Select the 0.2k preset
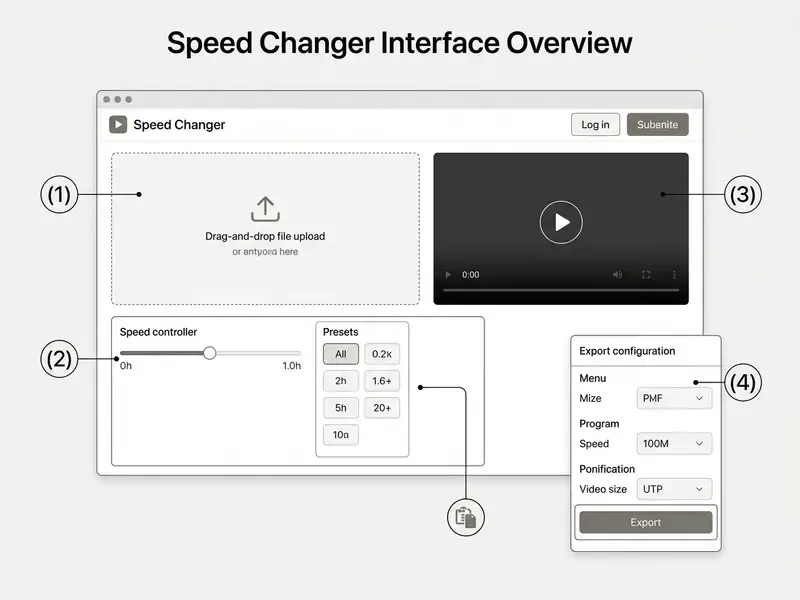 click(x=382, y=354)
